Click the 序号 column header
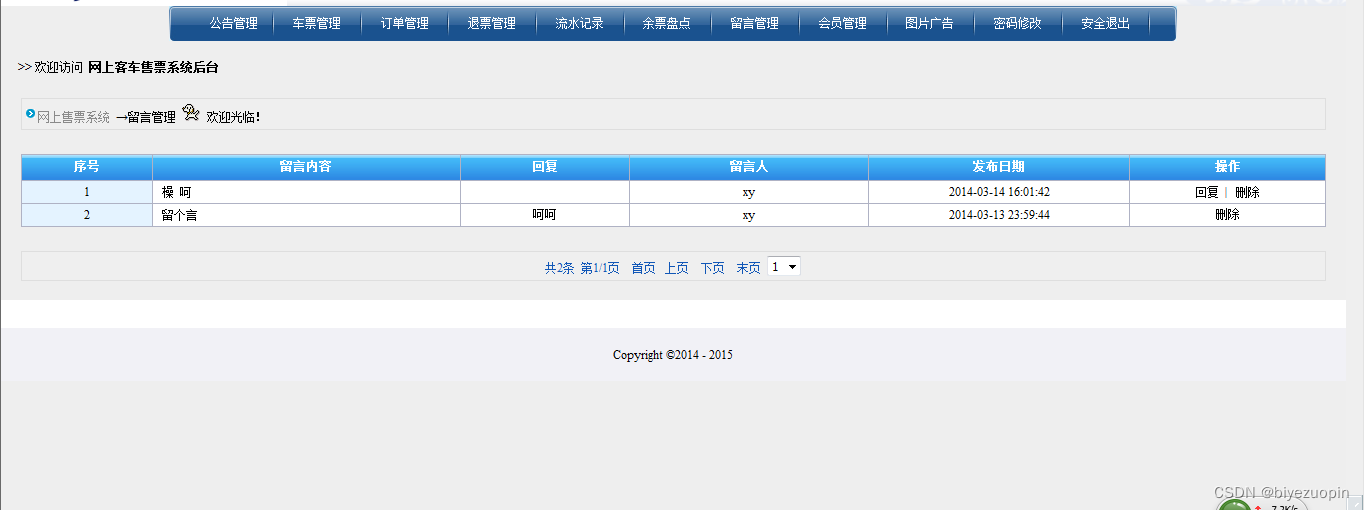Screen dimensions: 1364x510 pos(86,167)
